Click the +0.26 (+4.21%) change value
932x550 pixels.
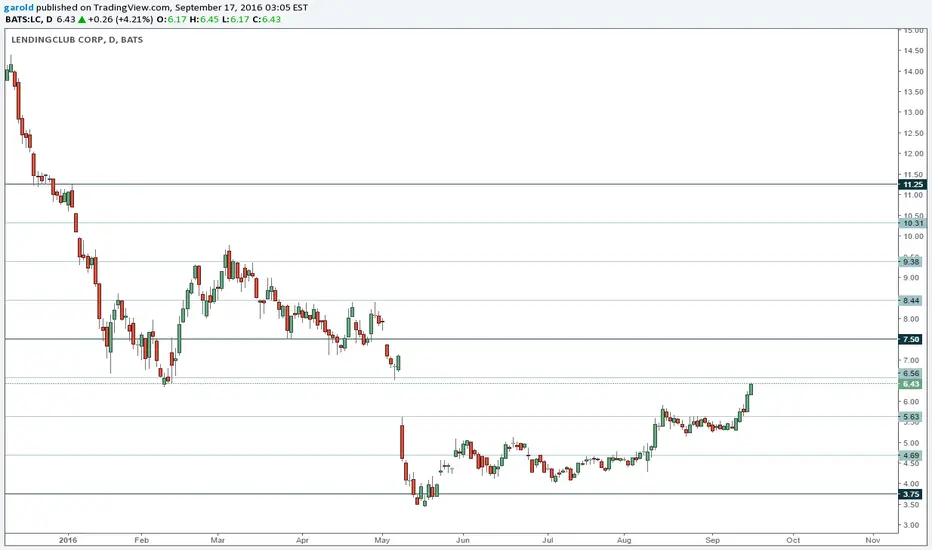(121, 19)
